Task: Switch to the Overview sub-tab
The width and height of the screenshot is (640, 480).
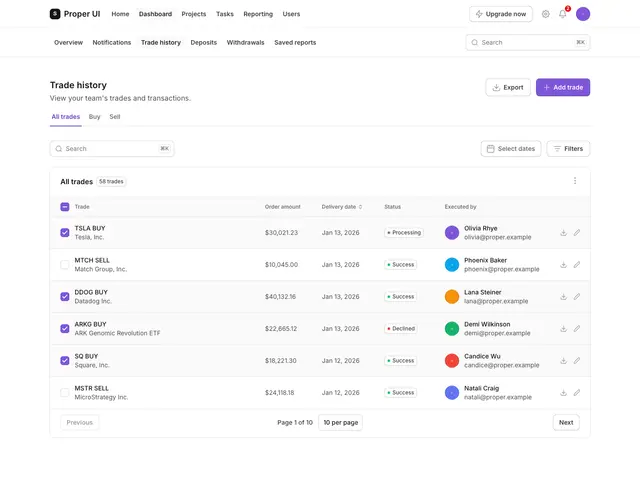Action: (68, 42)
